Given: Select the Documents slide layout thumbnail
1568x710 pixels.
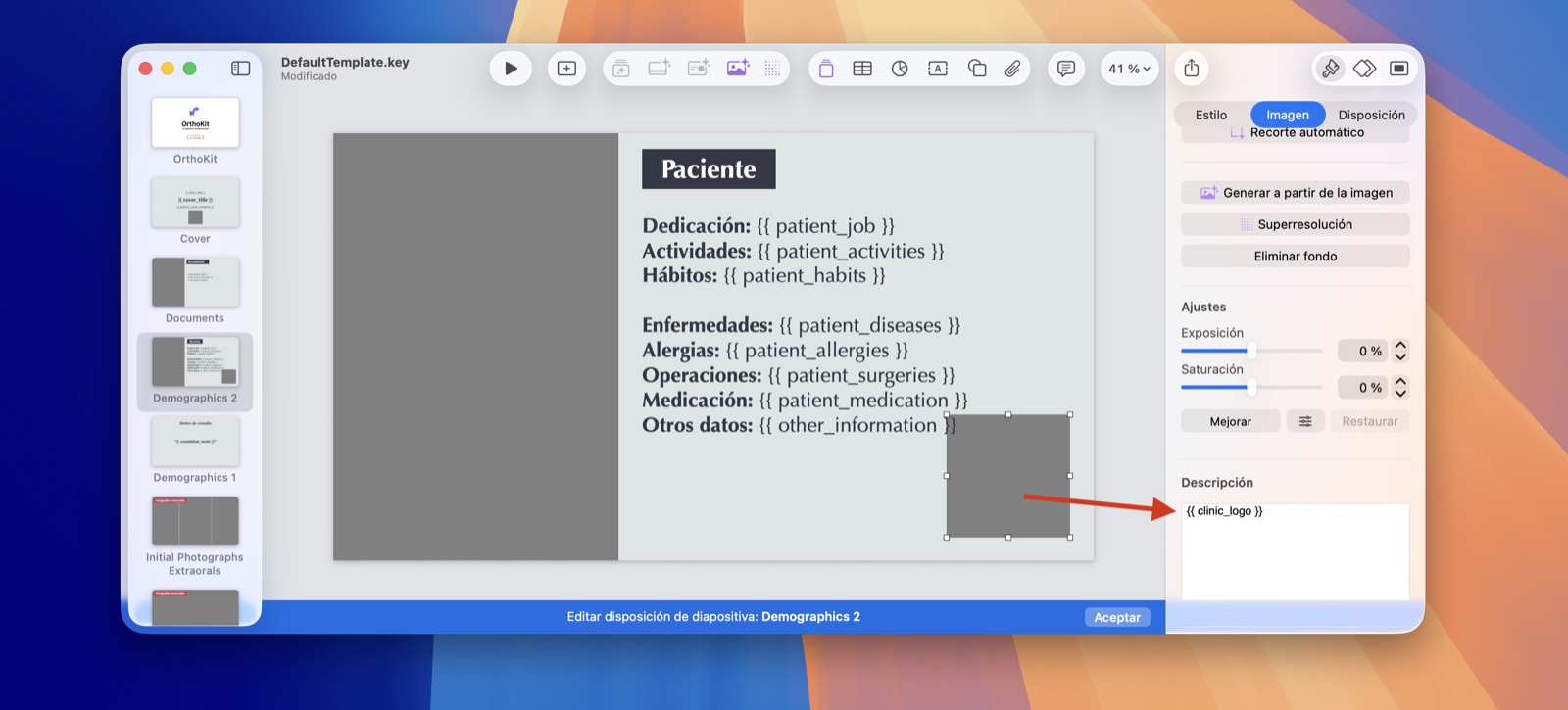Looking at the screenshot, I should (195, 282).
